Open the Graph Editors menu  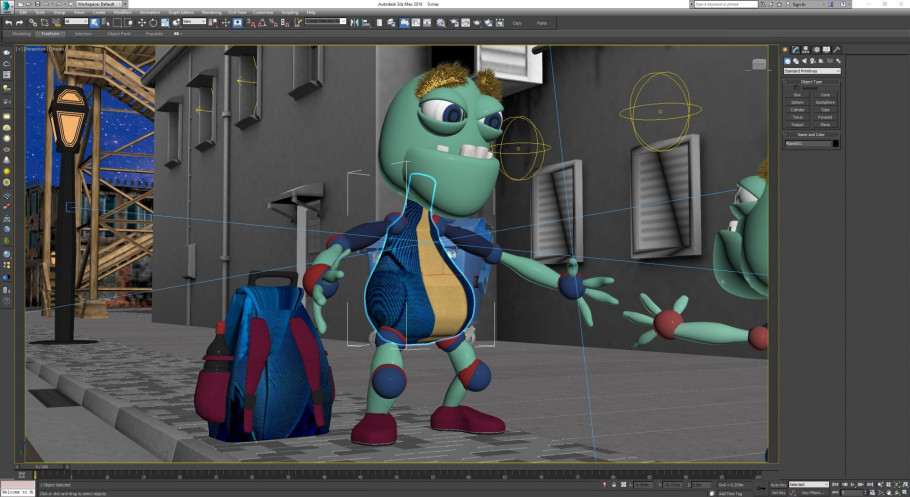coord(181,12)
